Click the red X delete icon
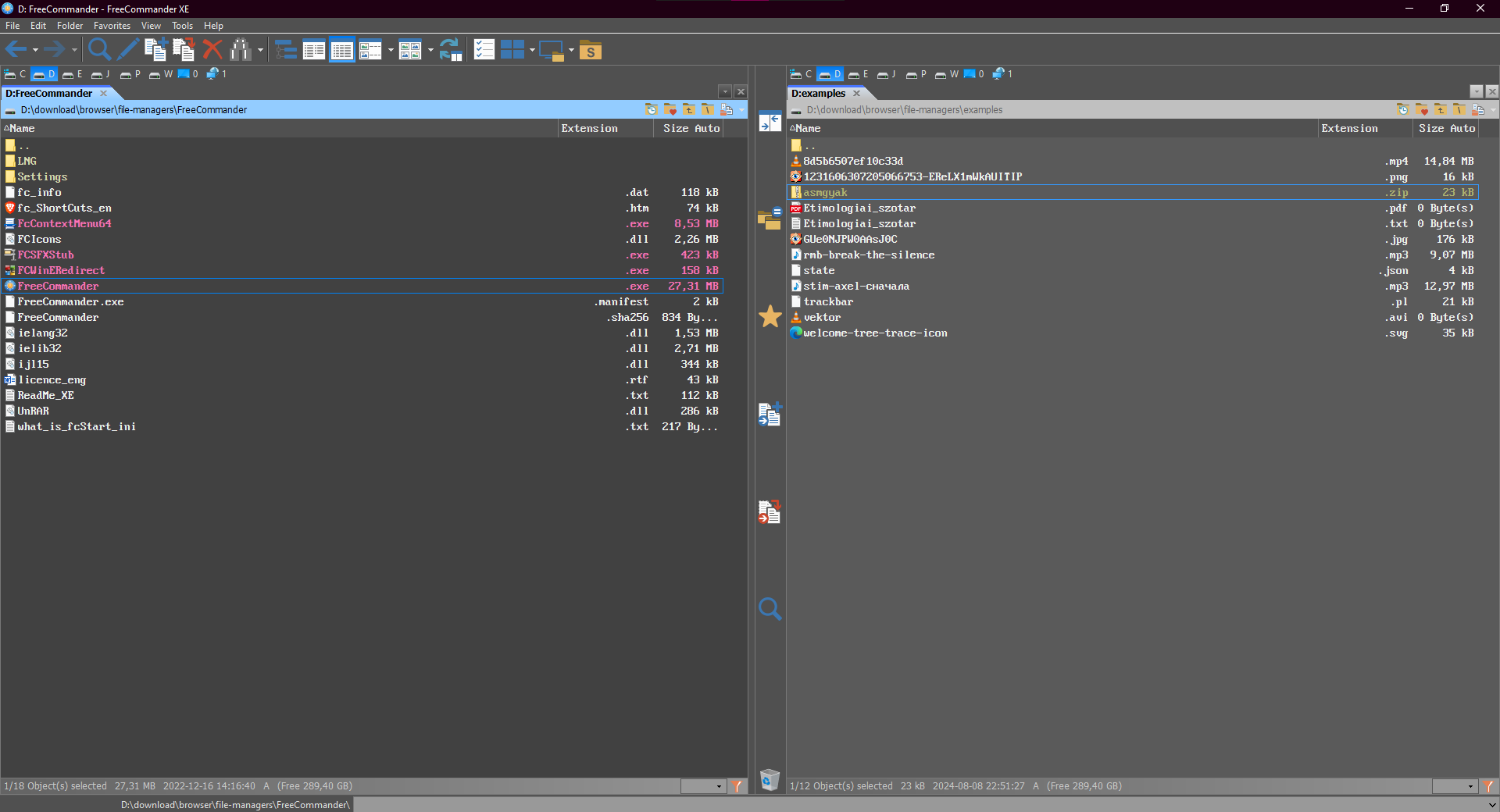Viewport: 1500px width, 812px height. point(212,50)
